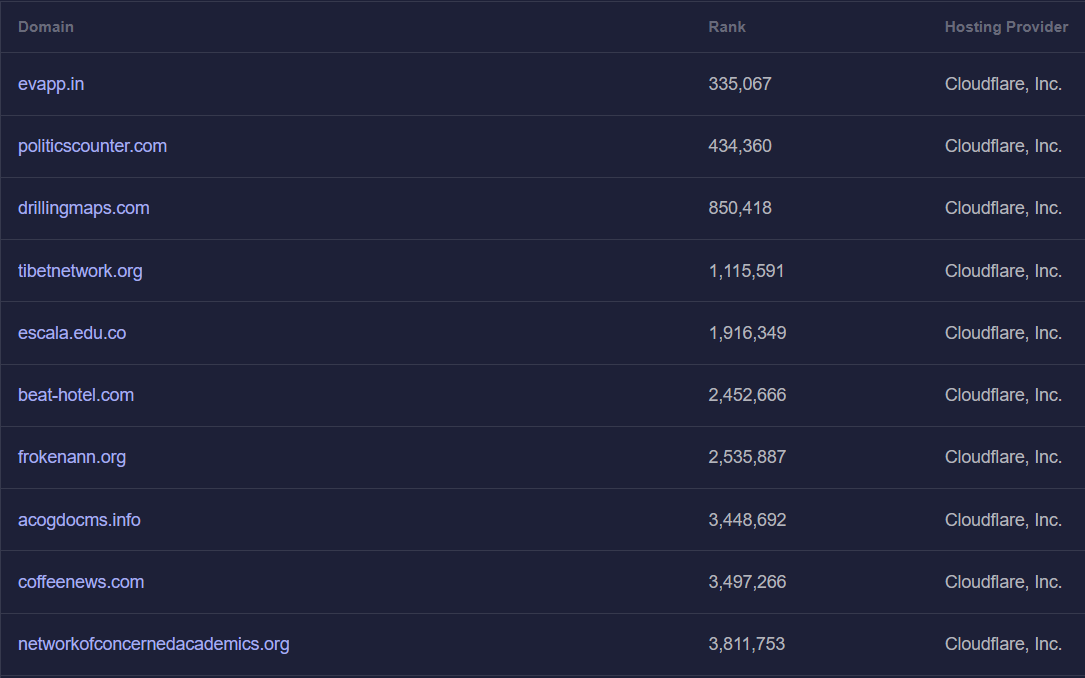The image size is (1085, 678).
Task: Click rank value 2,452,666
Action: (x=747, y=395)
